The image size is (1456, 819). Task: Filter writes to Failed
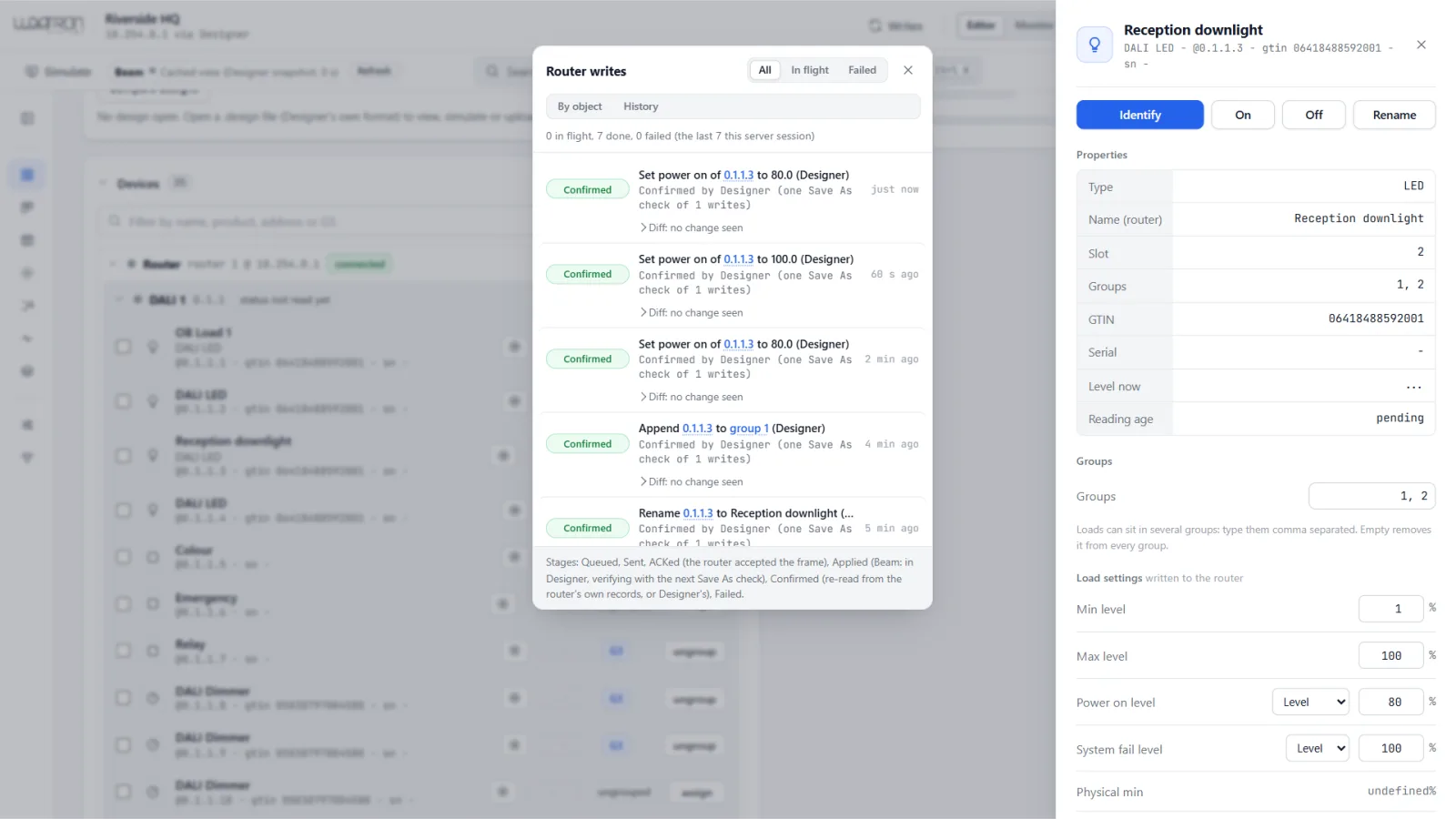tap(862, 70)
